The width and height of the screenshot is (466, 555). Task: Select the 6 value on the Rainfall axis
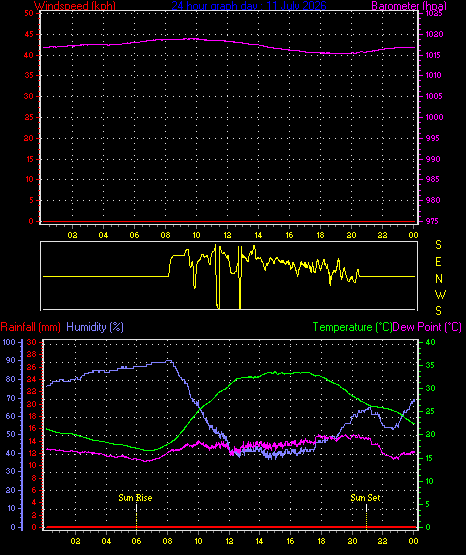point(34,490)
